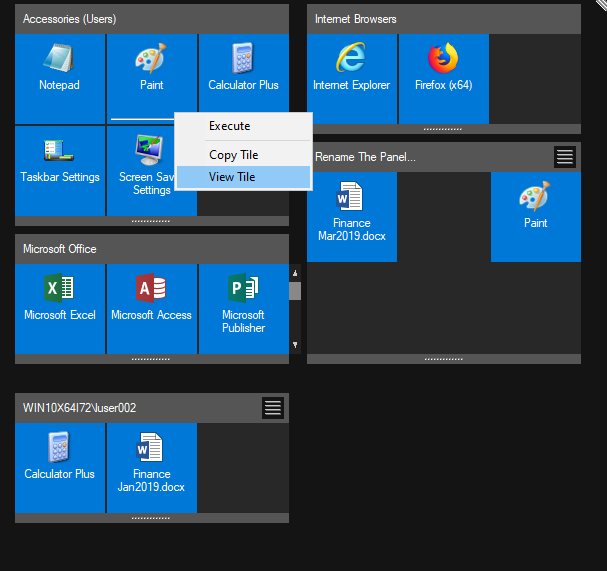Open hamburger menu on Rename The Panel header

click(x=565, y=157)
